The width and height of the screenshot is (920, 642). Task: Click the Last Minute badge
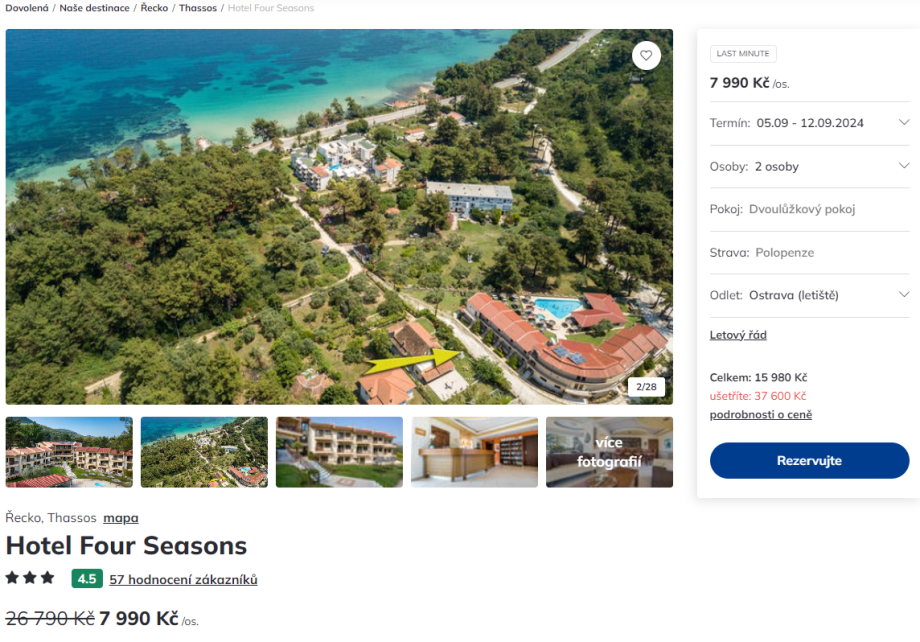[x=743, y=54]
